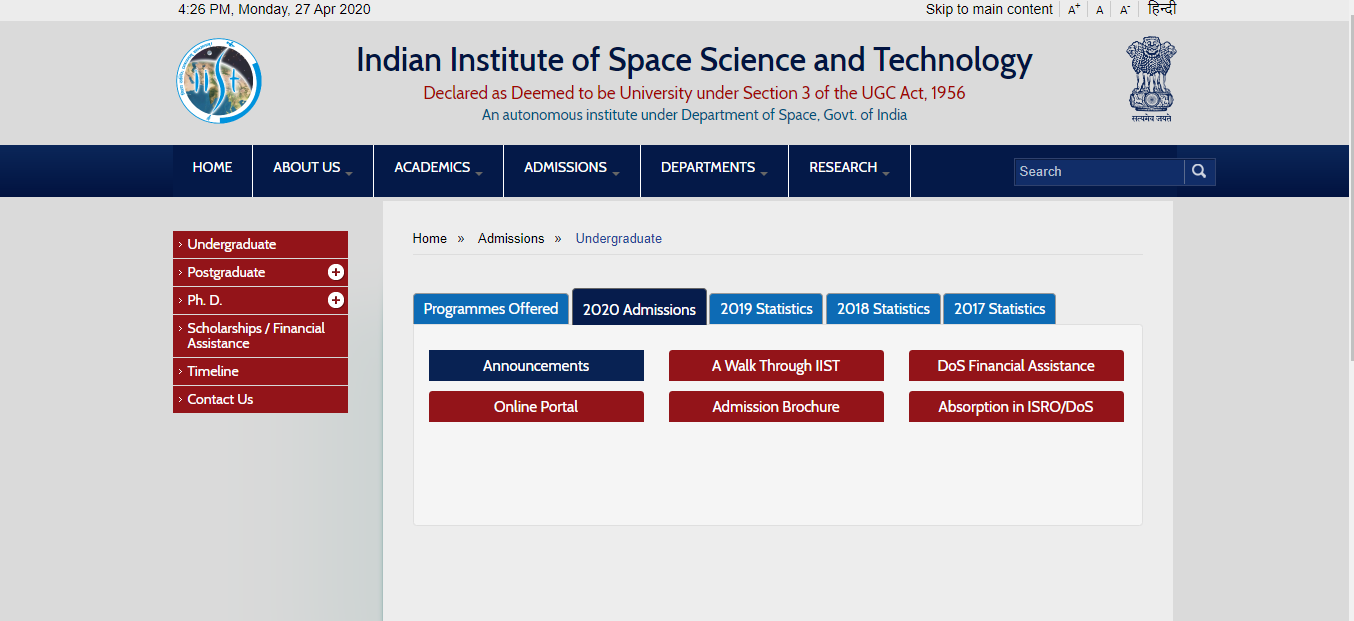
Task: Expand Ph. D. using the plus icon
Action: click(338, 299)
